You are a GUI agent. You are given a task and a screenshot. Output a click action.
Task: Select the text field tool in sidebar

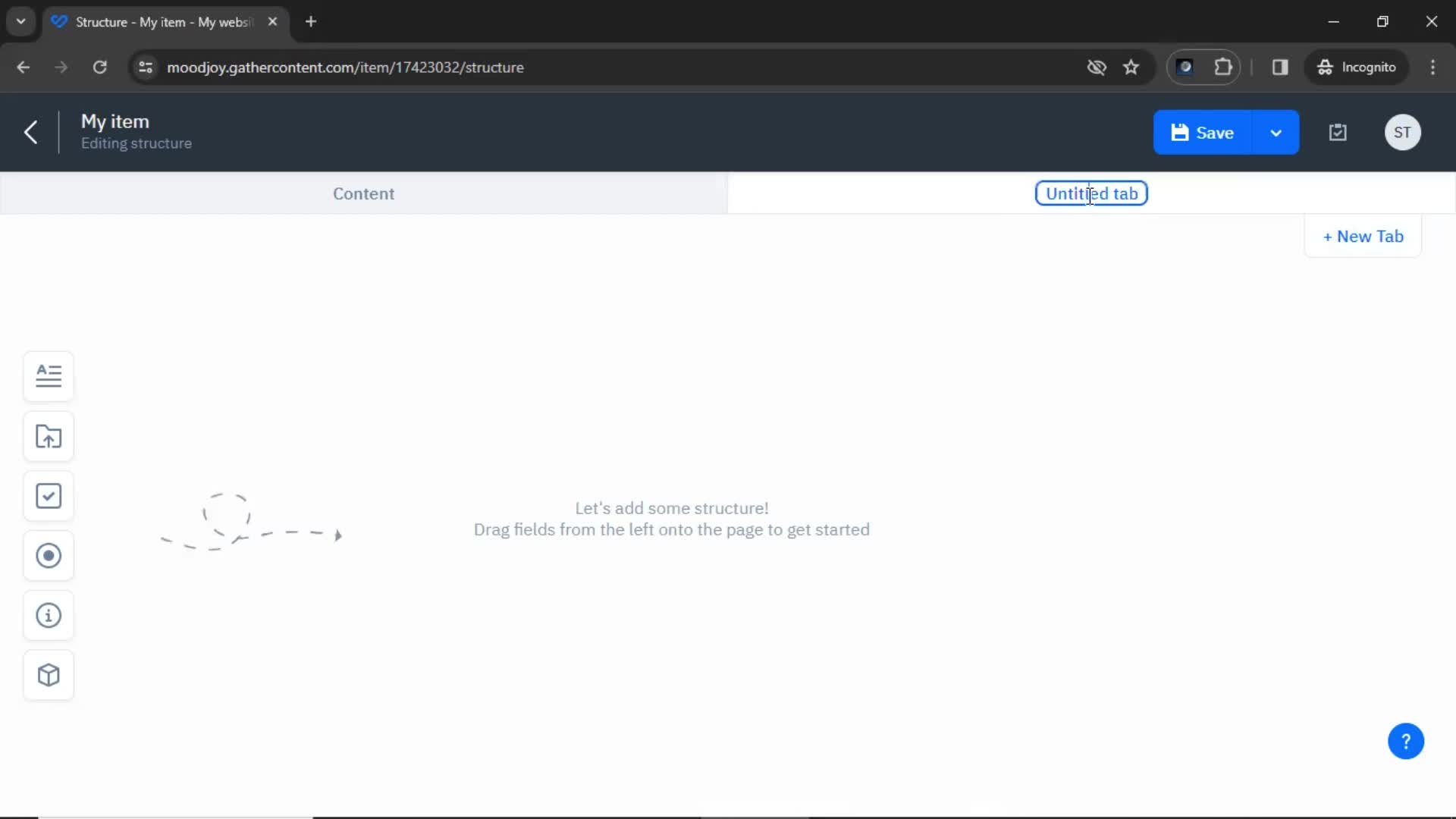tap(49, 376)
